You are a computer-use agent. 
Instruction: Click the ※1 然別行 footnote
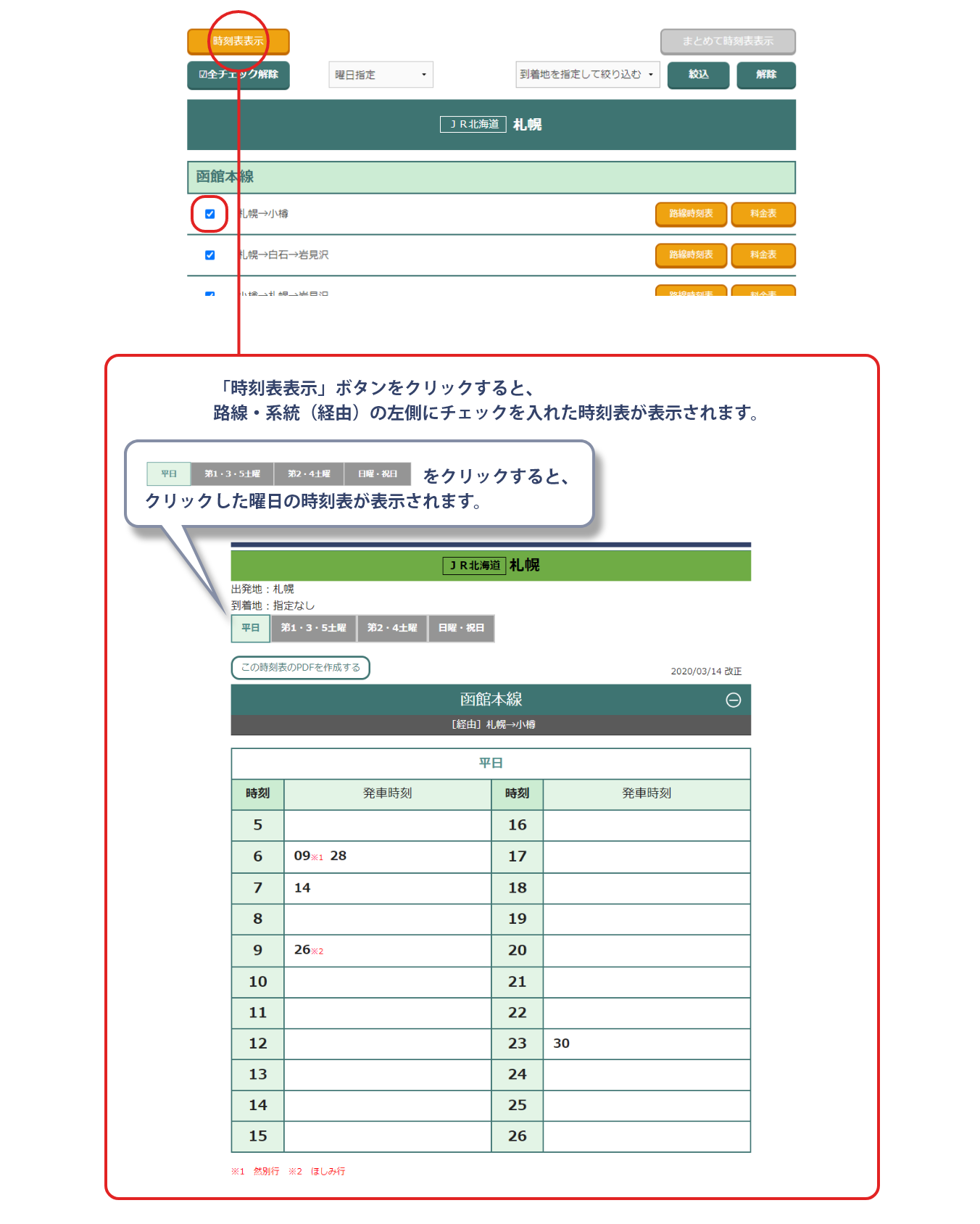[255, 1171]
